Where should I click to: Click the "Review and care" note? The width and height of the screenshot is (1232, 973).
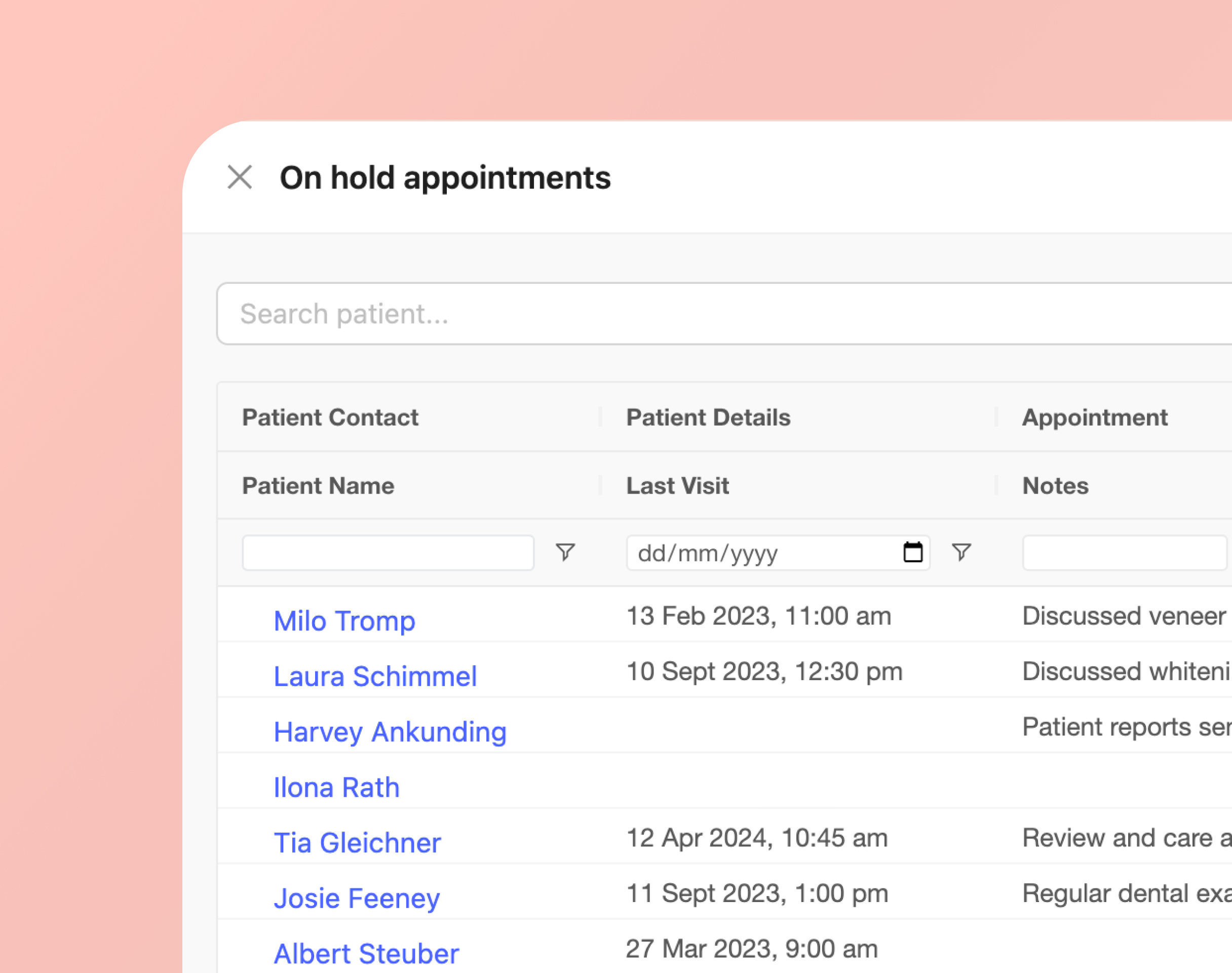pos(1127,838)
